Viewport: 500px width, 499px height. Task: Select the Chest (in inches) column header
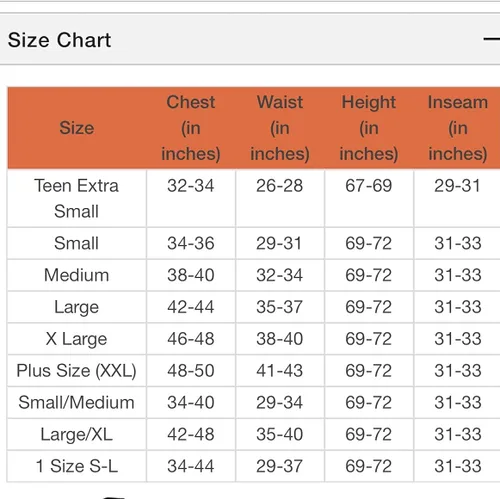191,128
